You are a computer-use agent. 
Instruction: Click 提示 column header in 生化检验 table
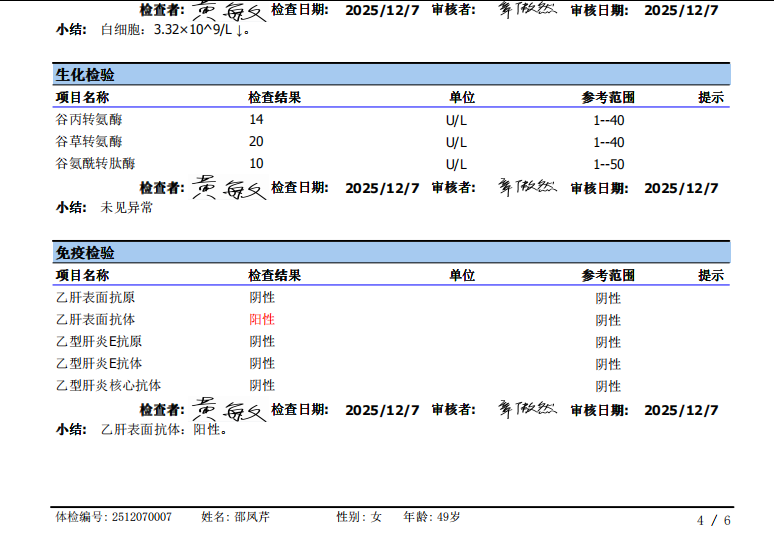pos(711,98)
